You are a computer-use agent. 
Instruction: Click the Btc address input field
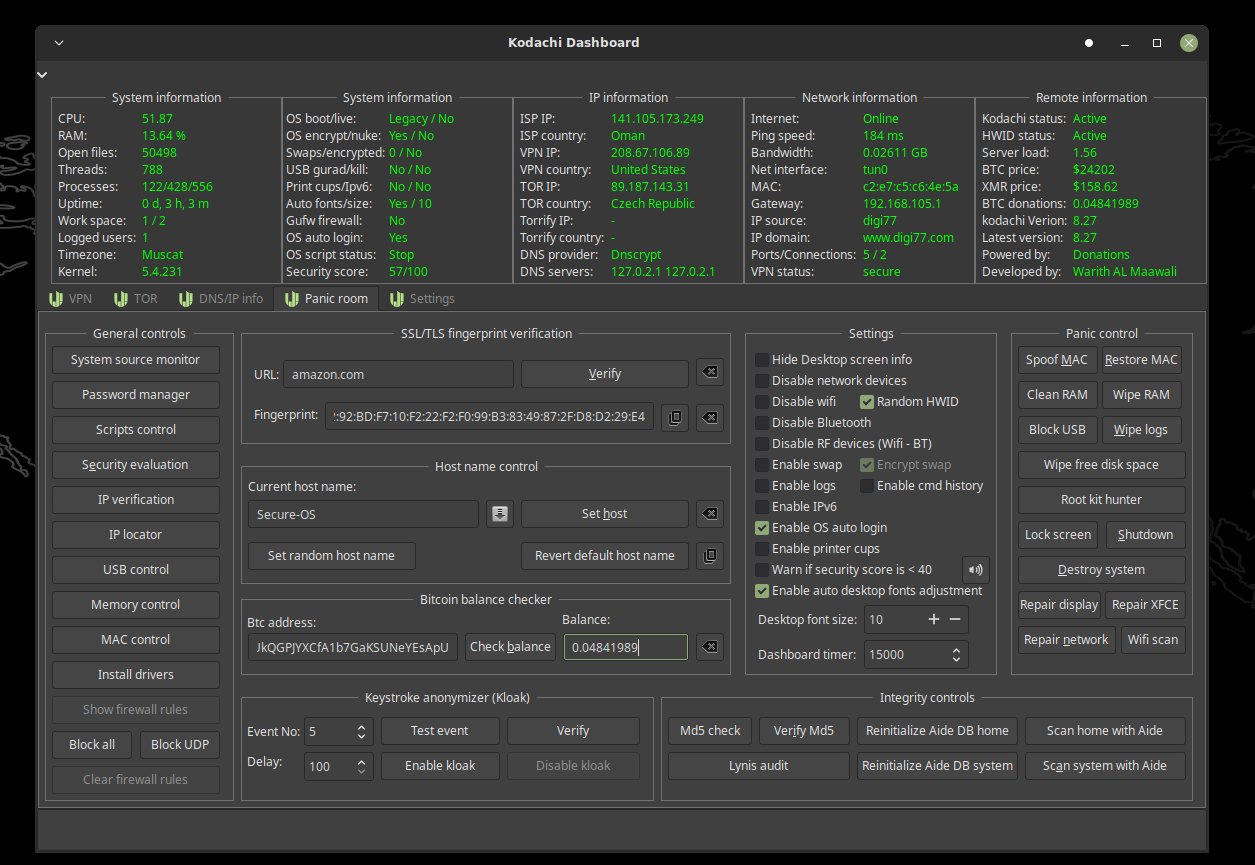point(354,647)
